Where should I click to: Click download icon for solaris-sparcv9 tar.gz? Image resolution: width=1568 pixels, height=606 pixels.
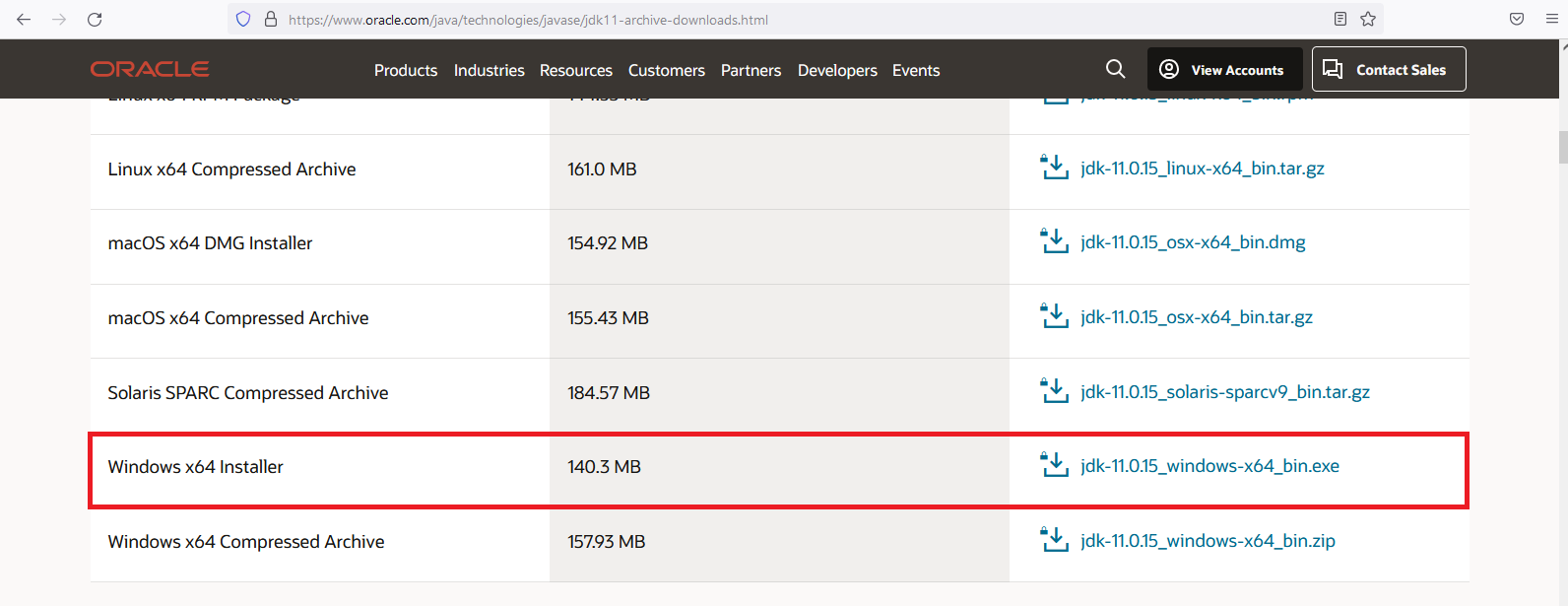coord(1055,391)
